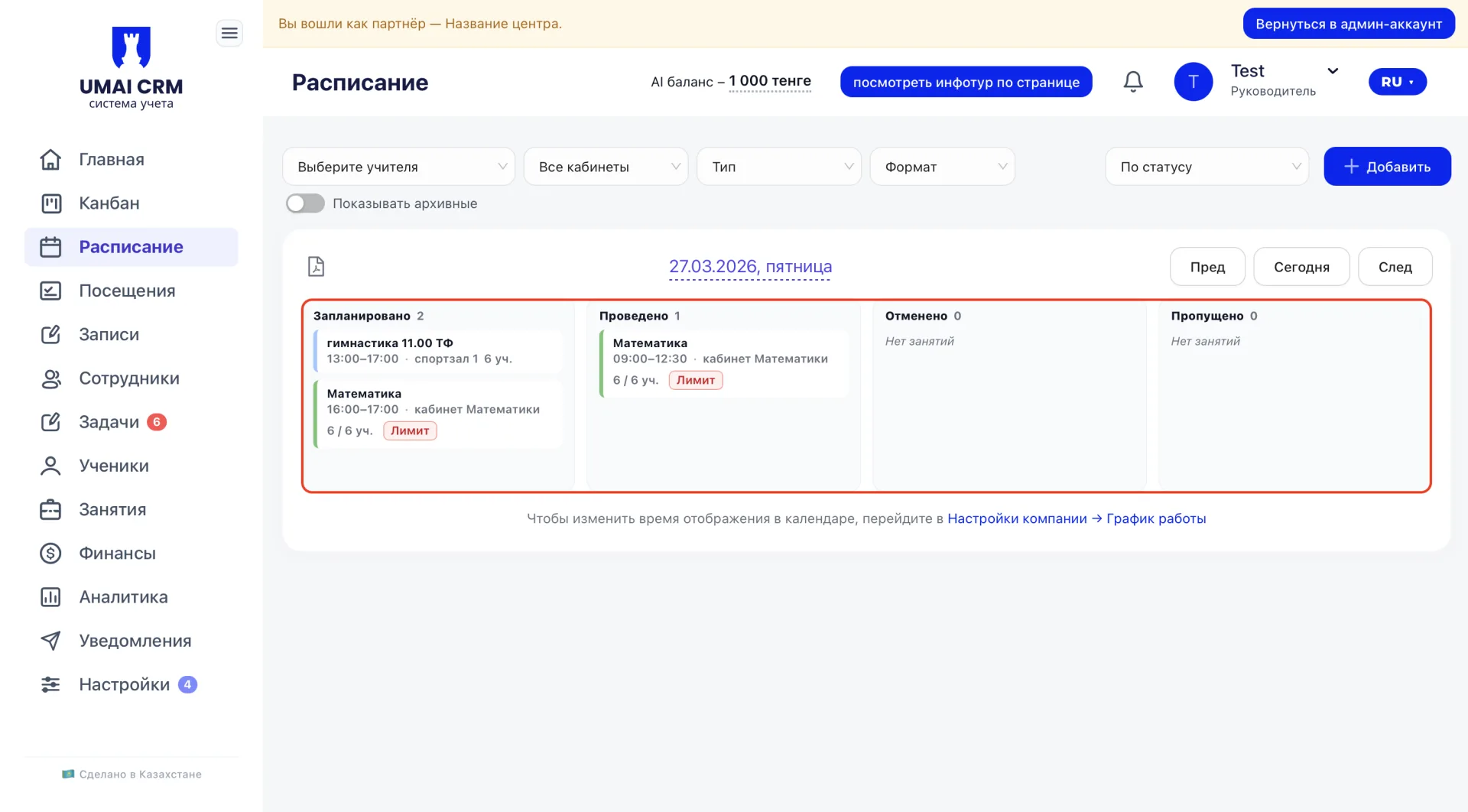Click the Сотрудники people icon
This screenshot has width=1468, height=812.
coord(50,378)
